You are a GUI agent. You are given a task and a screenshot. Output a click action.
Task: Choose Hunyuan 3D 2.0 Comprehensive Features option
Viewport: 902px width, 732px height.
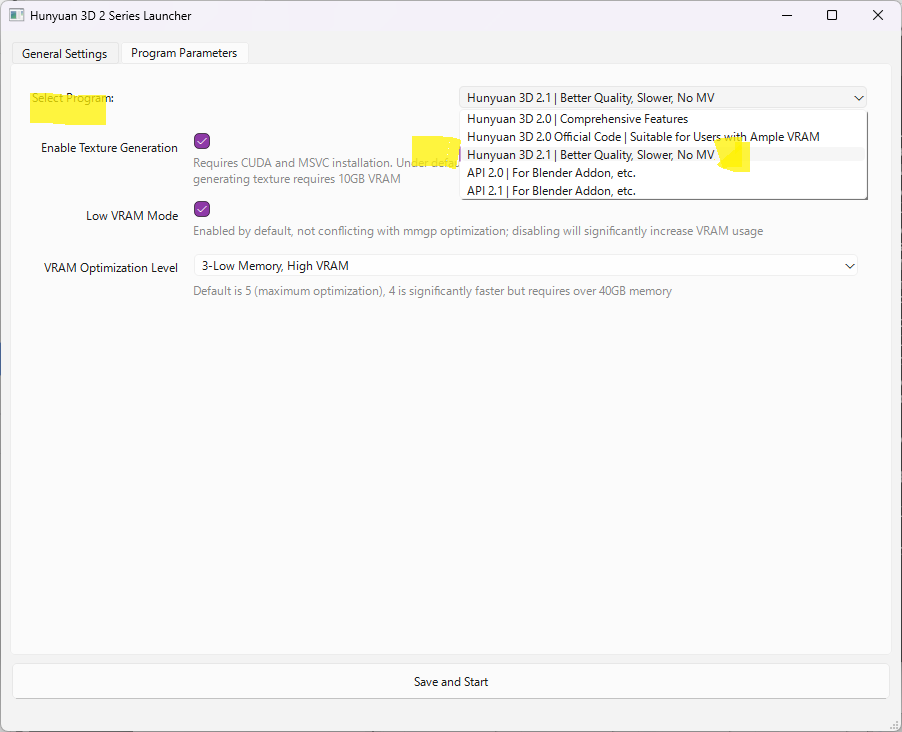coord(577,119)
